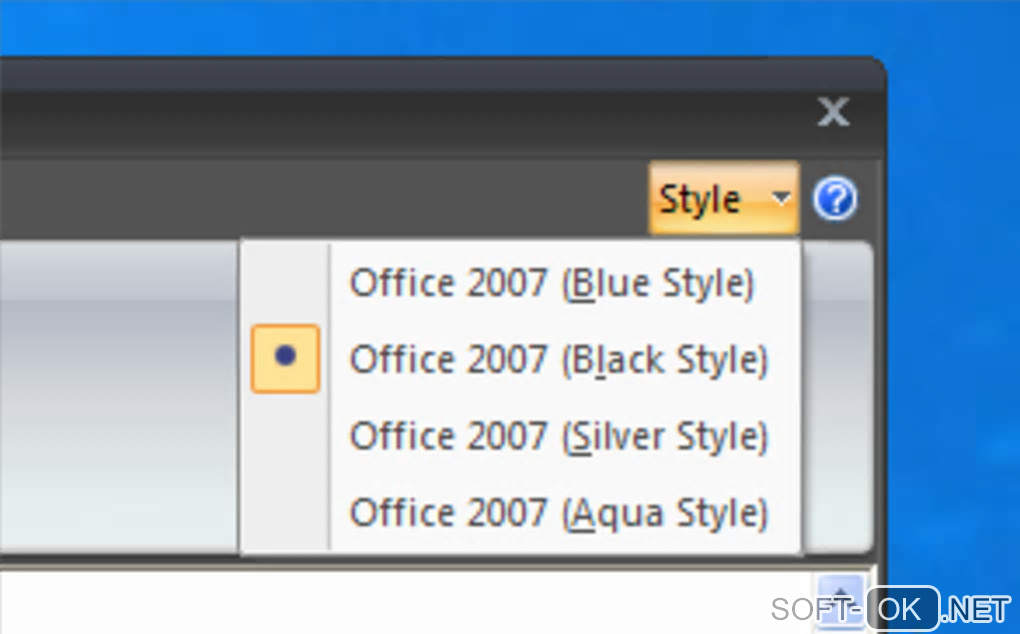Click the selected radio bullet beside Black Style
This screenshot has width=1020, height=634.
tap(285, 358)
